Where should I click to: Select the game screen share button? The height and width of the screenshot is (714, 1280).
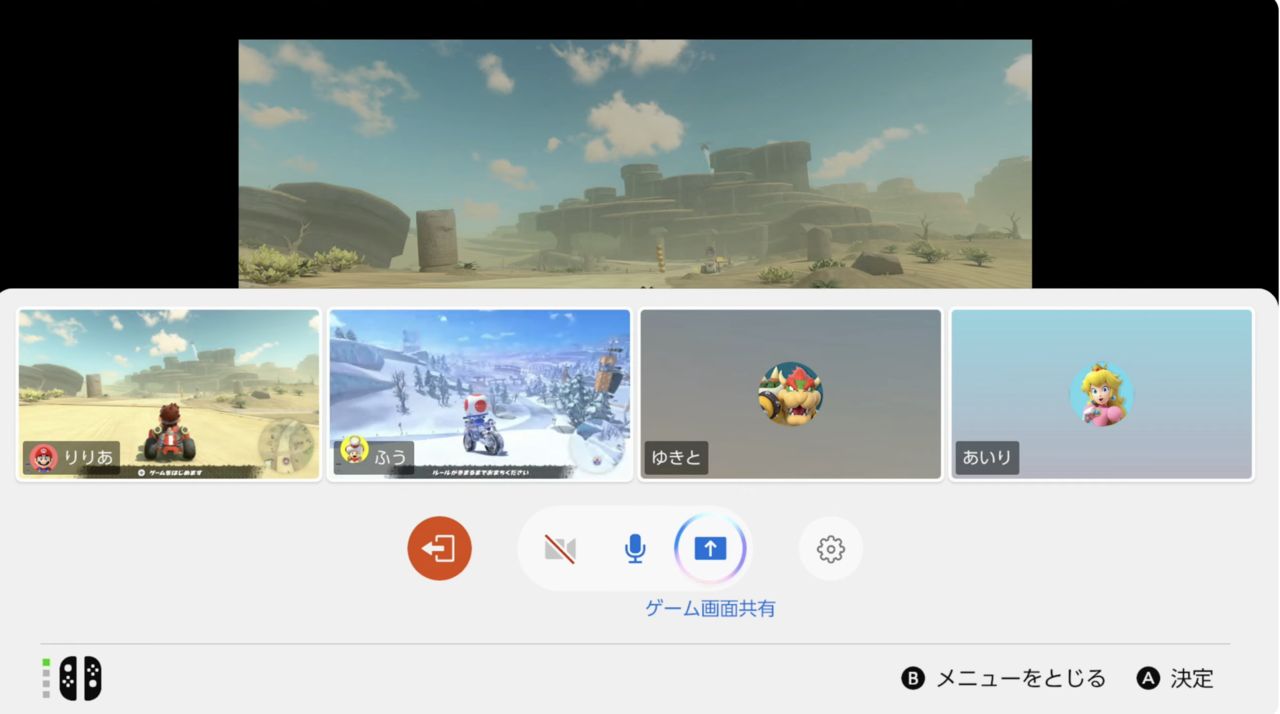click(710, 548)
